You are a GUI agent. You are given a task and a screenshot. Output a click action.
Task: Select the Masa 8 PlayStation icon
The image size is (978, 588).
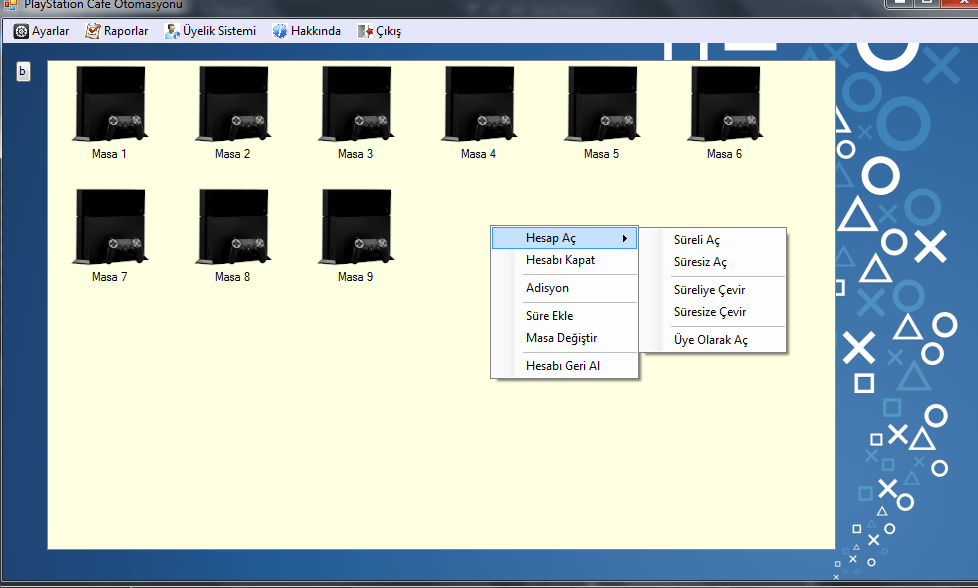click(x=232, y=227)
